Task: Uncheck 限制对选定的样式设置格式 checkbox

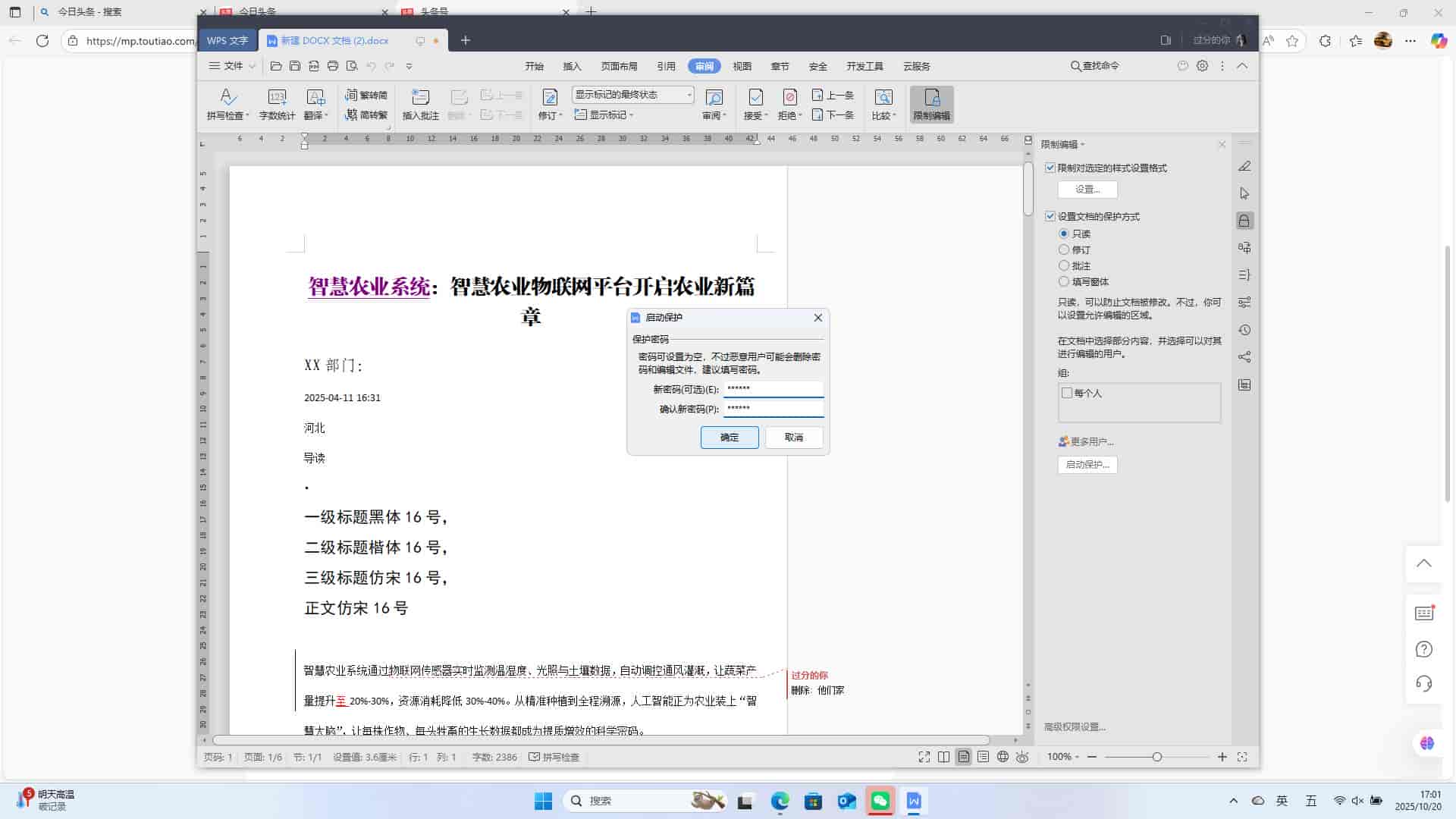Action: (x=1050, y=168)
